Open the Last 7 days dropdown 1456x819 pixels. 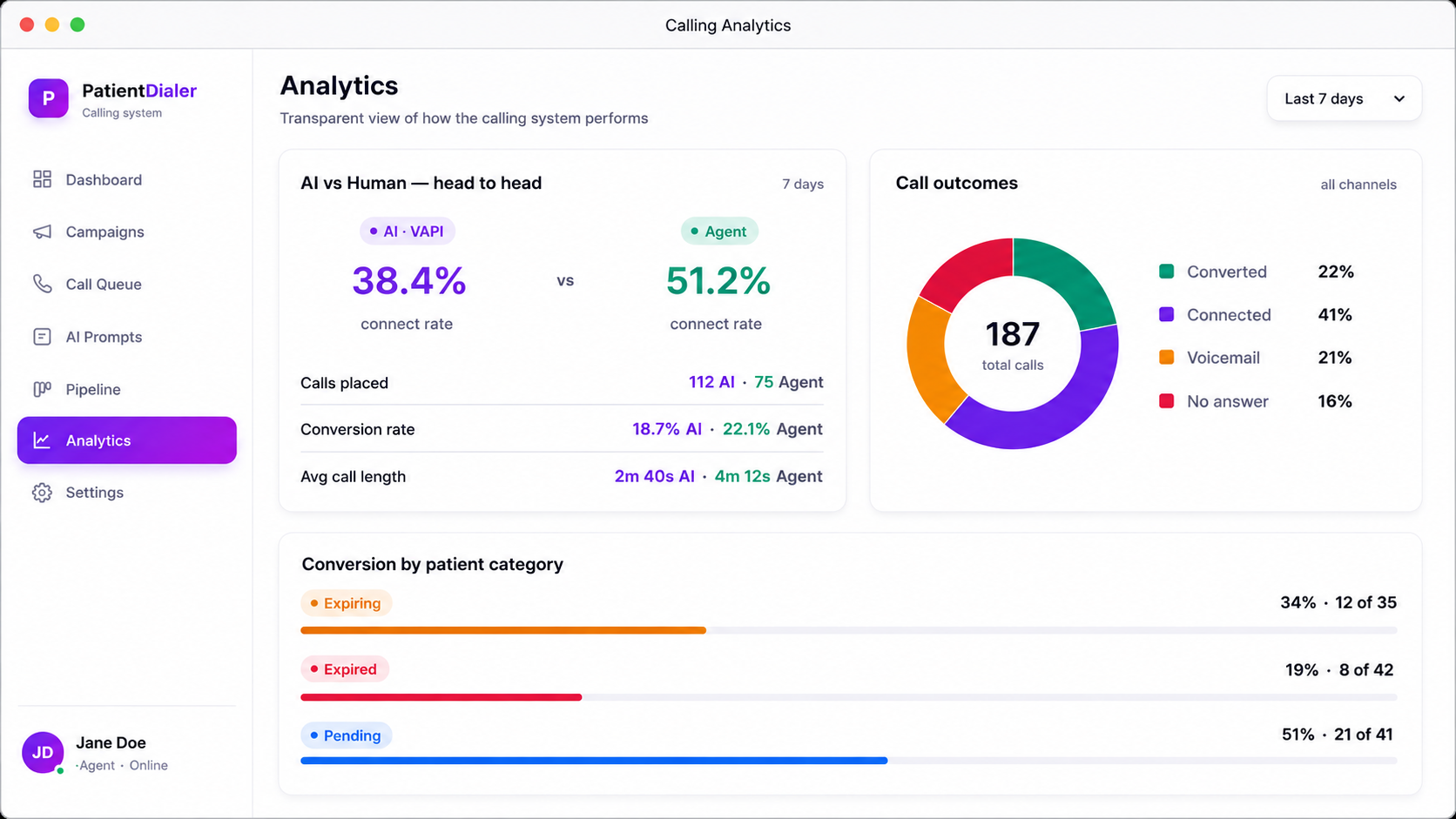[x=1345, y=98]
